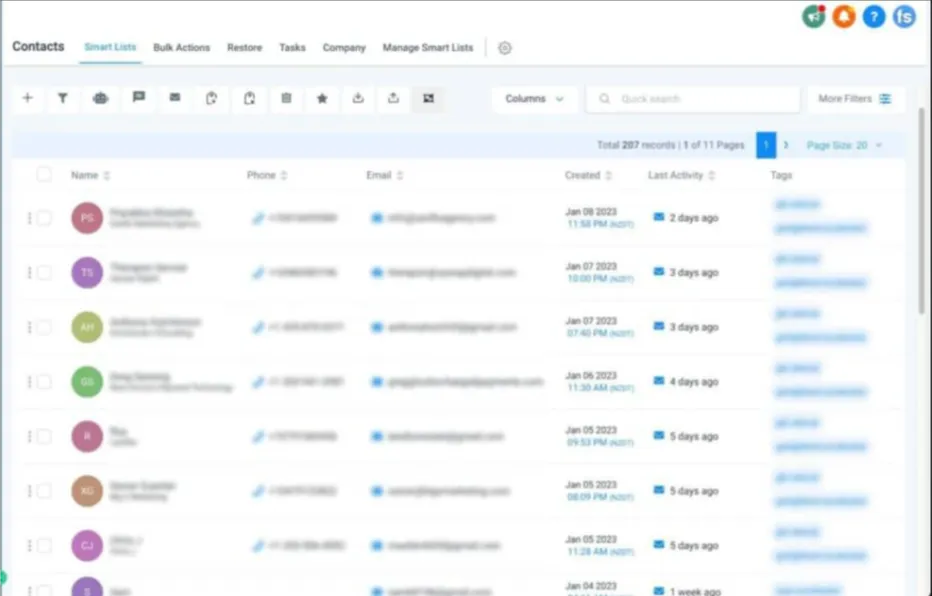Open the settings gear beside Manage Smart Lists
This screenshot has height=596, width=932.
pos(505,48)
